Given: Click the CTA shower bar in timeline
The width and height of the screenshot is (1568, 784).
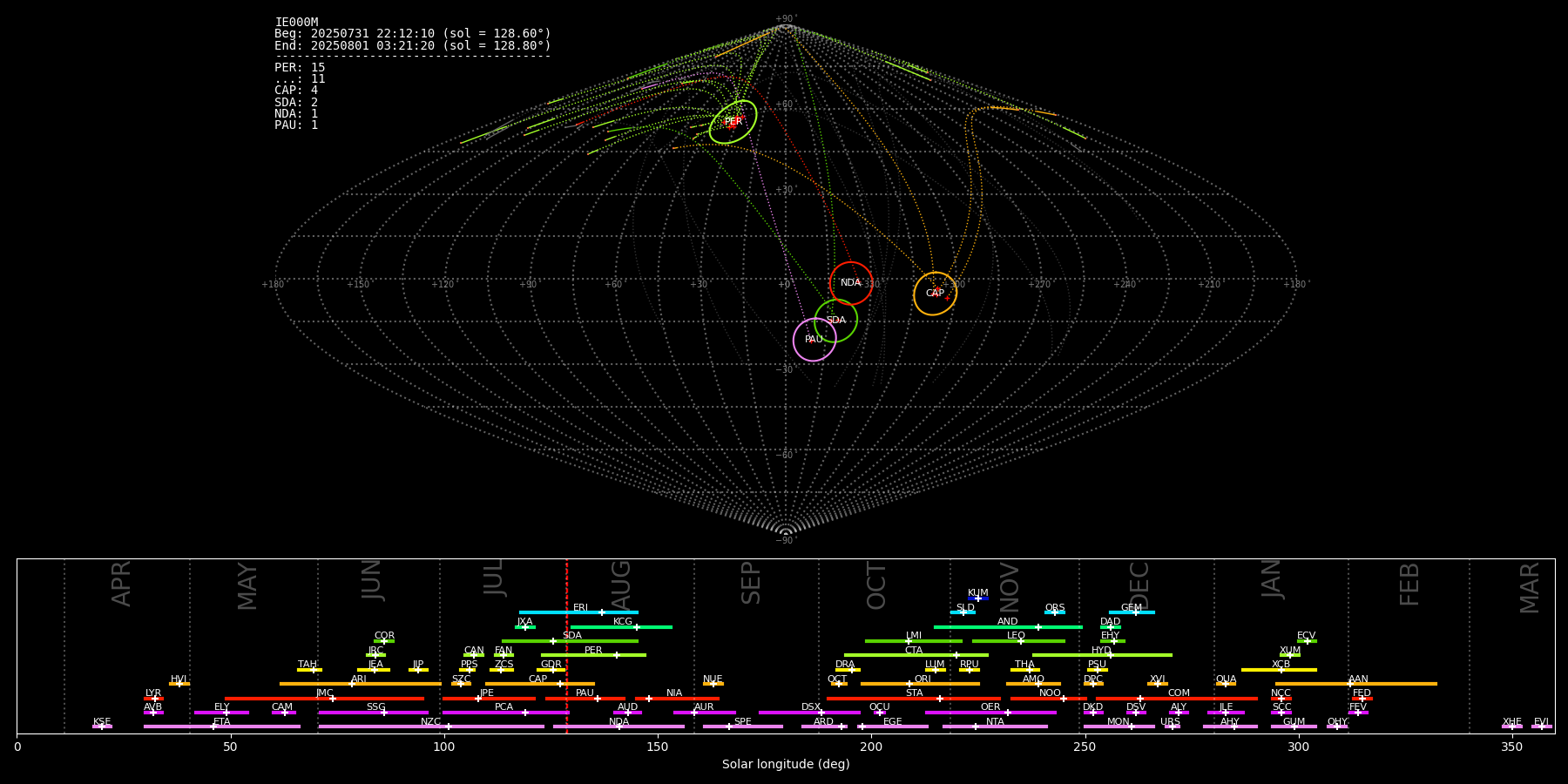Looking at the screenshot, I should [916, 655].
